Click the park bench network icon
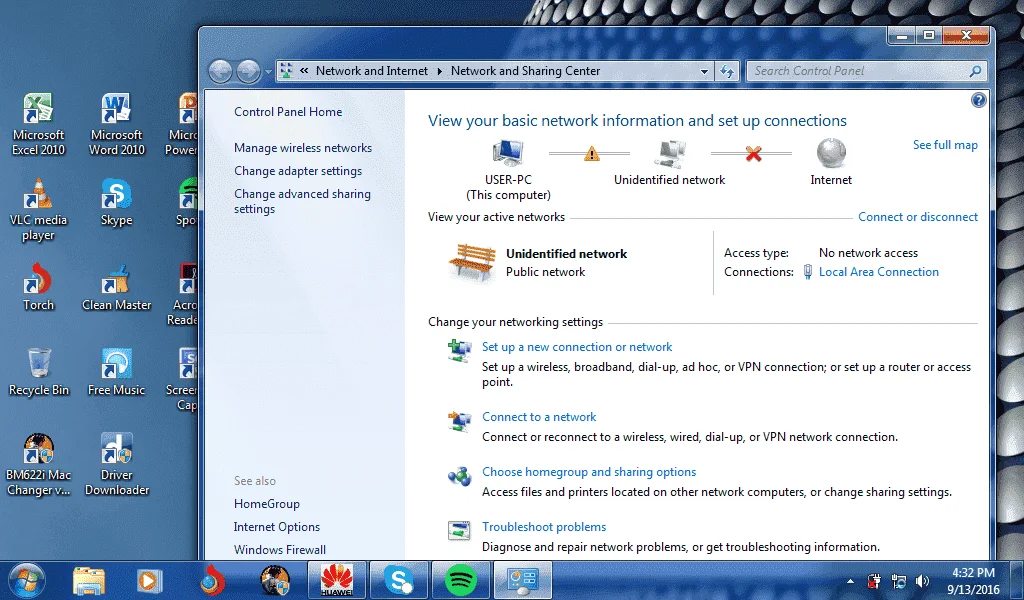 pos(472,262)
